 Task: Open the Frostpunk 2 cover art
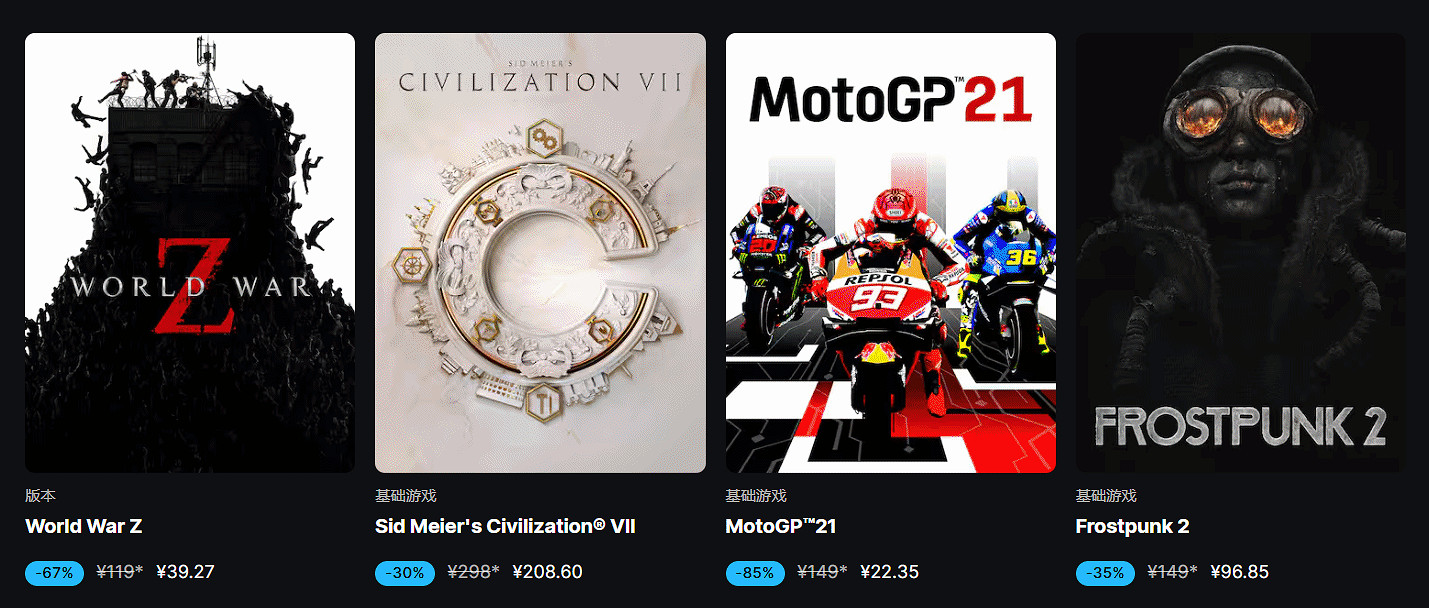pos(1241,253)
